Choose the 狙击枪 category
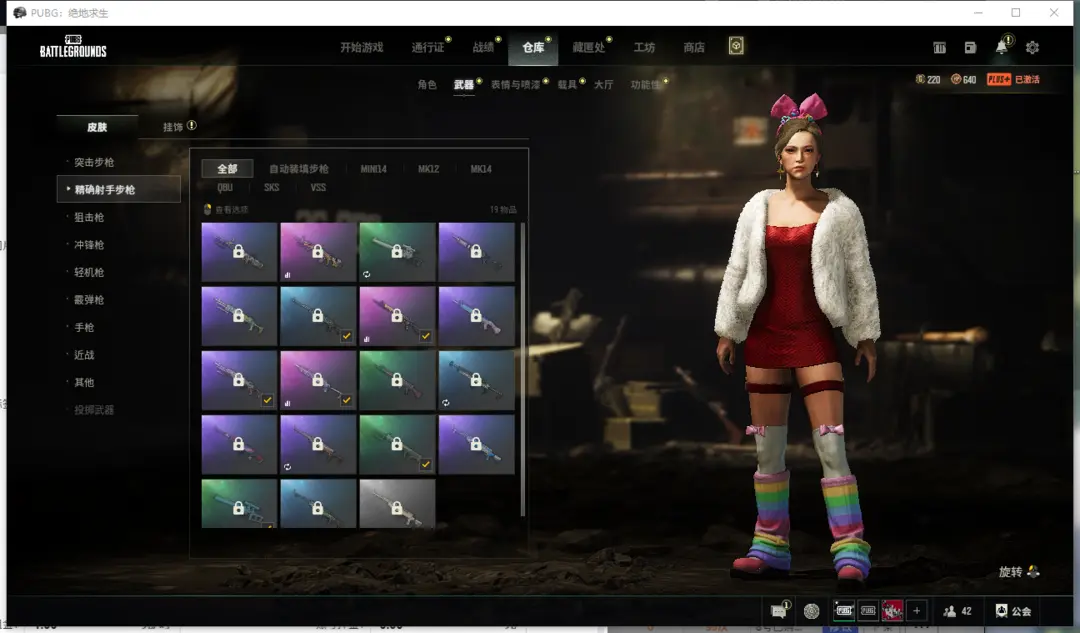Viewport: 1080px width, 633px height. (89, 217)
